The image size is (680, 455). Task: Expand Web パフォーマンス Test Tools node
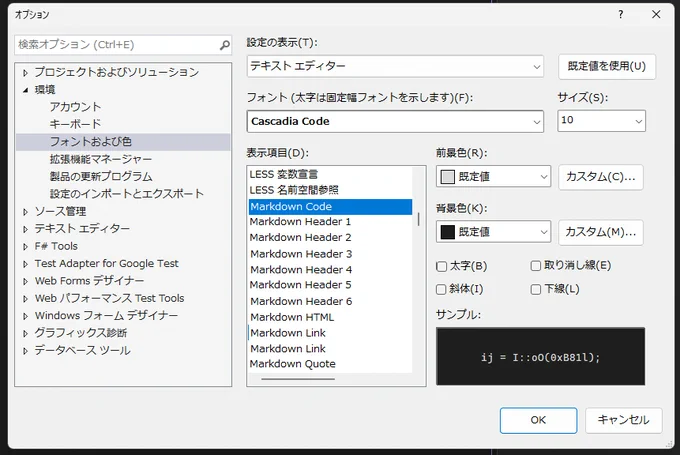25,298
